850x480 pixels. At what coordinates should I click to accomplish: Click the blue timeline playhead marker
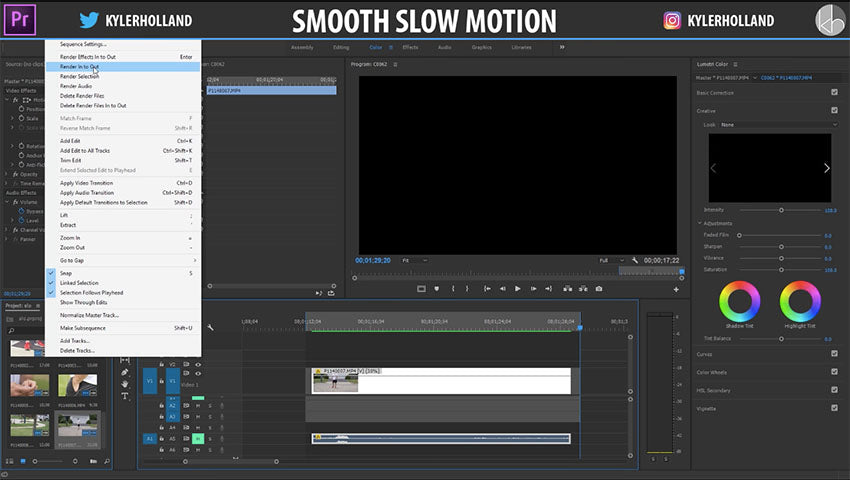pyautogui.click(x=579, y=328)
